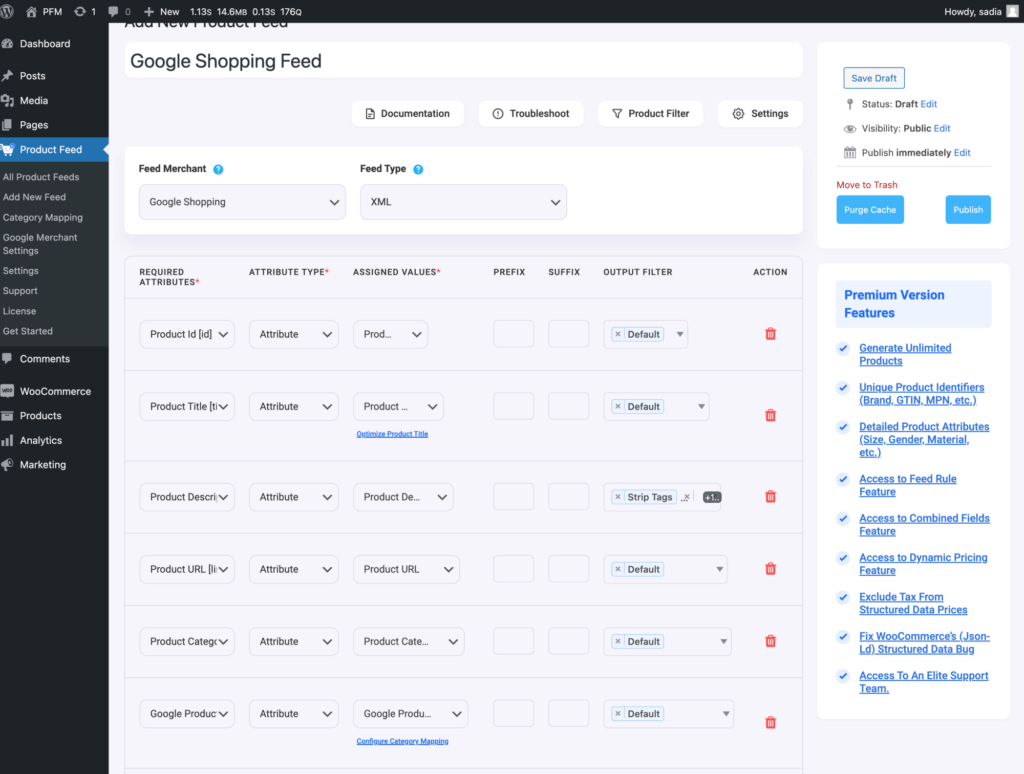This screenshot has width=1024, height=774.
Task: Click the Visibility eye icon
Action: (850, 129)
